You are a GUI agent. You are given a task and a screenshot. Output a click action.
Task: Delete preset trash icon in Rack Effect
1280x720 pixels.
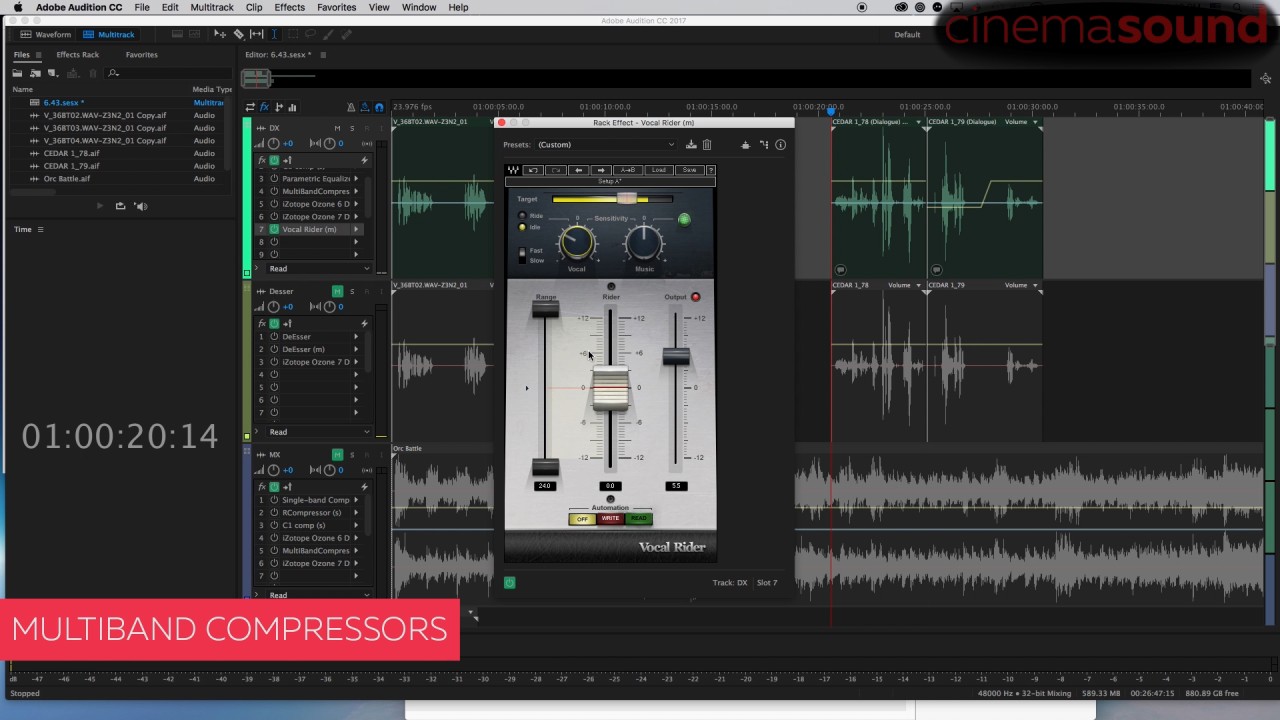[706, 145]
